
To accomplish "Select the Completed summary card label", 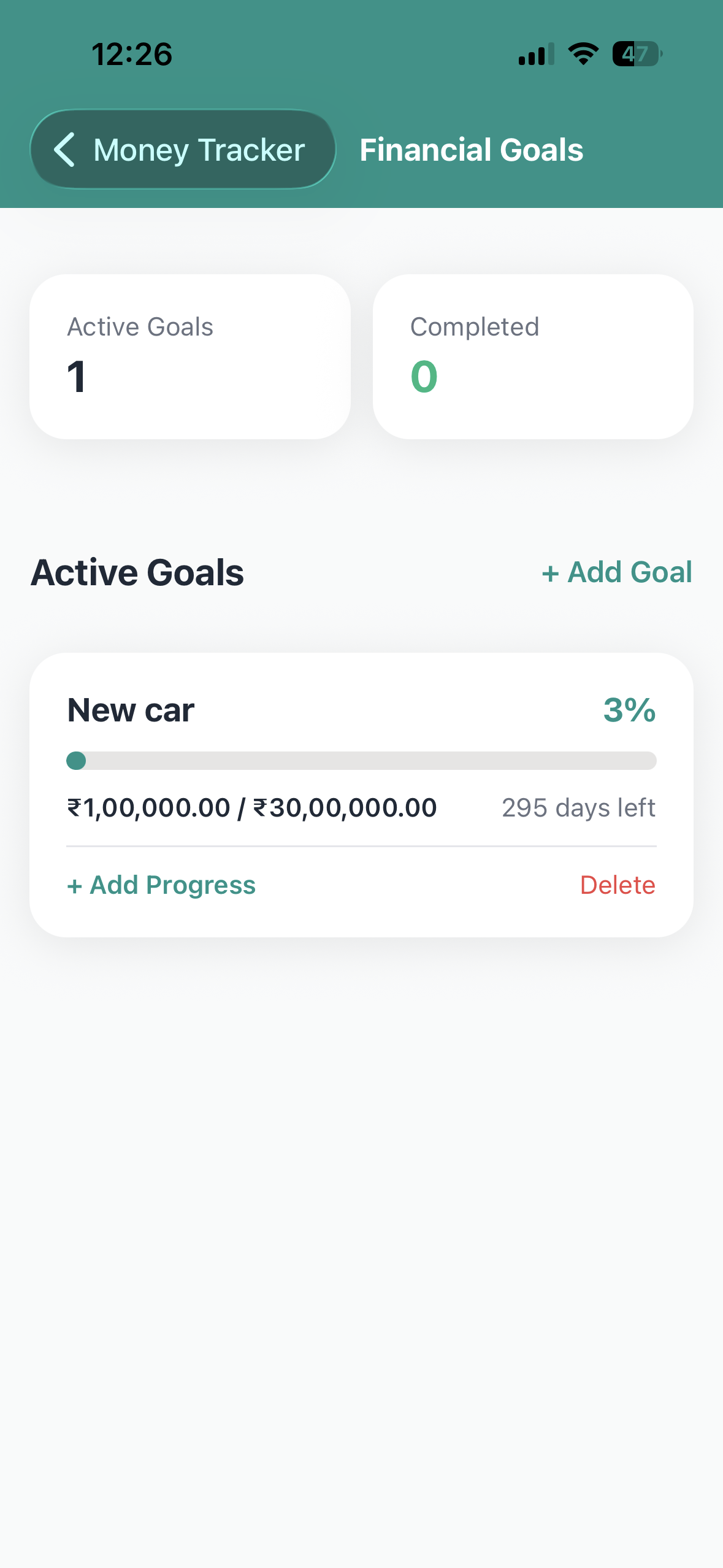I will click(474, 327).
